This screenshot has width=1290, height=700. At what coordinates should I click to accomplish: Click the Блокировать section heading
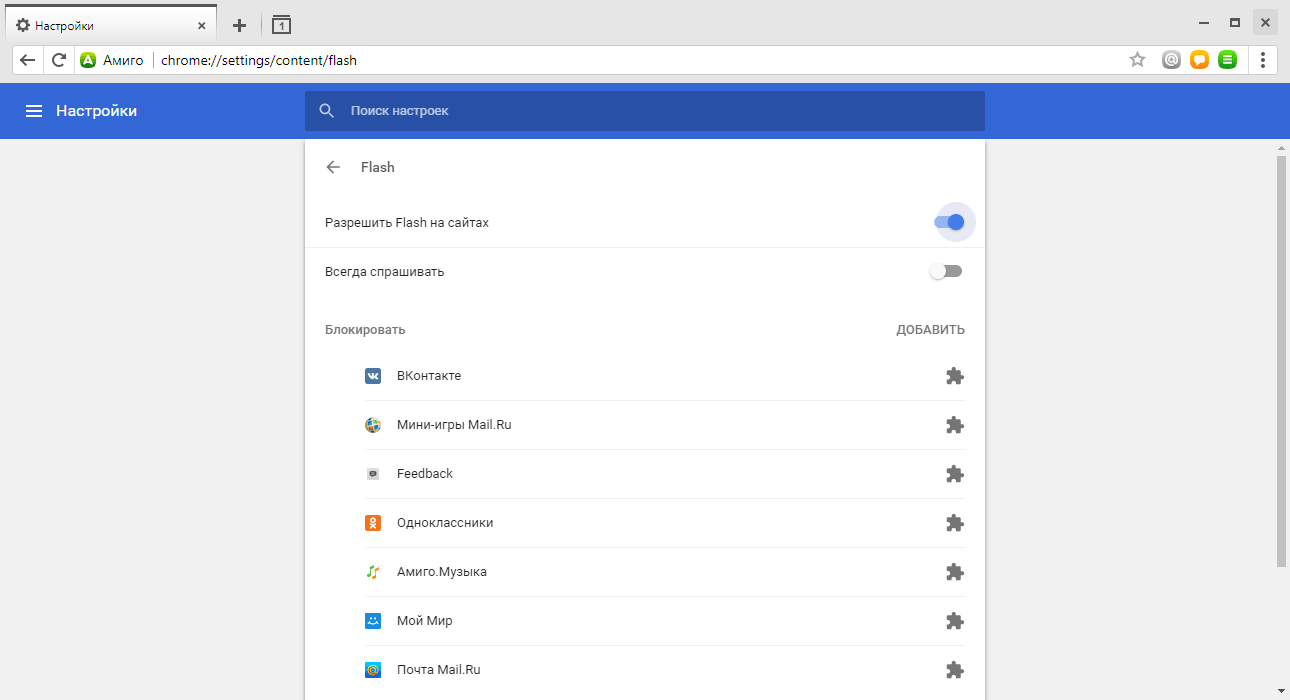coord(365,330)
